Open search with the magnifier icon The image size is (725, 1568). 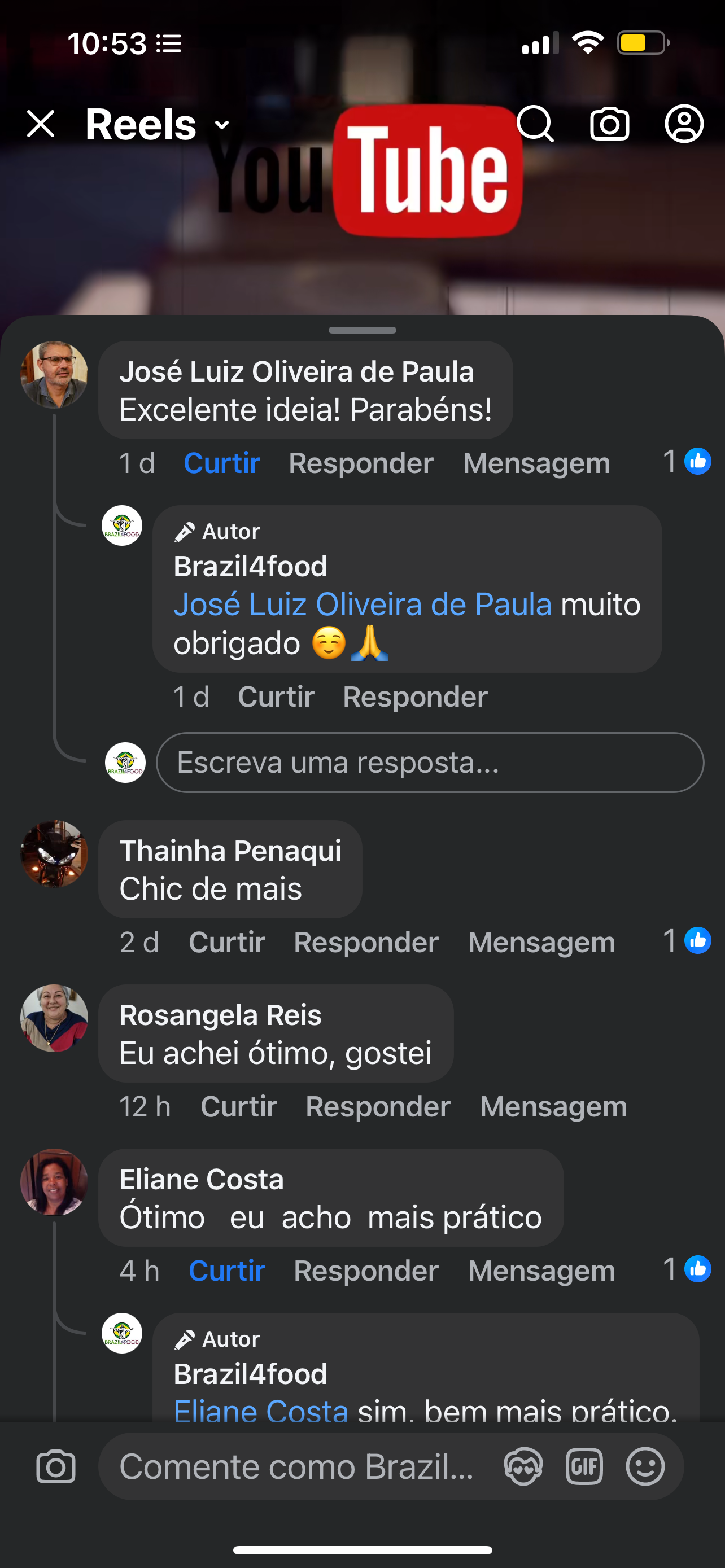(535, 124)
